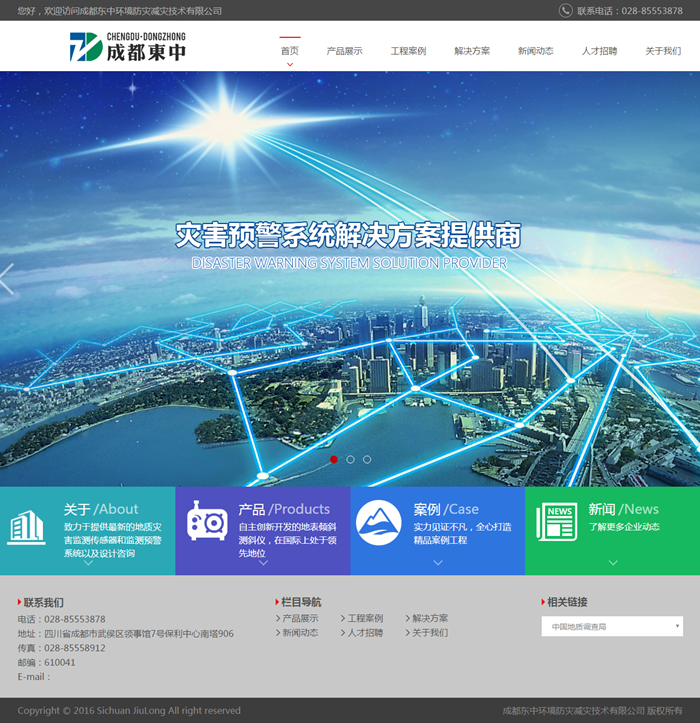Click the building icon in About tile

[x=27, y=527]
